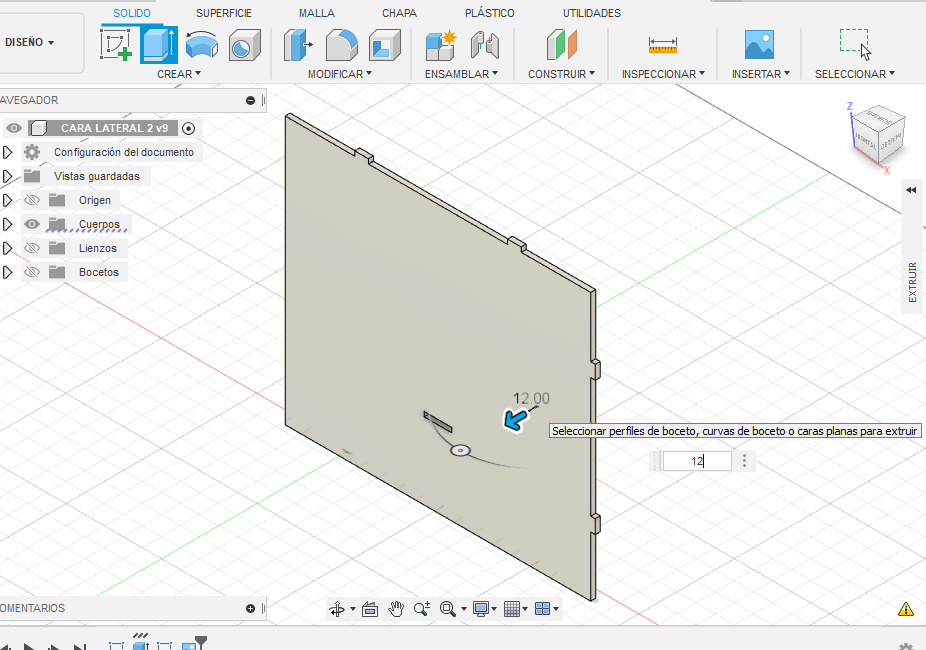
Task: Expand the Cuerpos node
Action: 7,224
